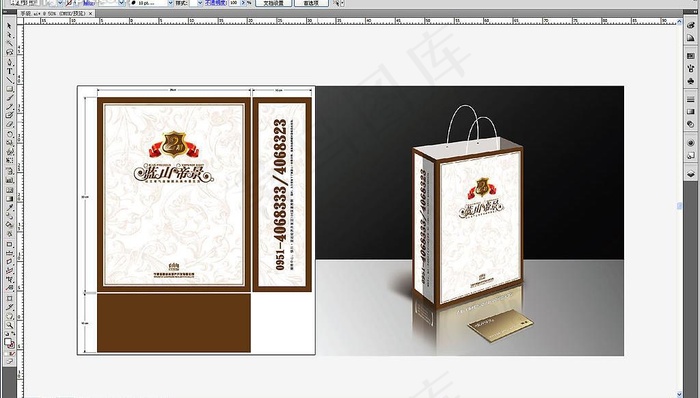
Task: Click the opacity value field 100
Action: click(234, 3)
